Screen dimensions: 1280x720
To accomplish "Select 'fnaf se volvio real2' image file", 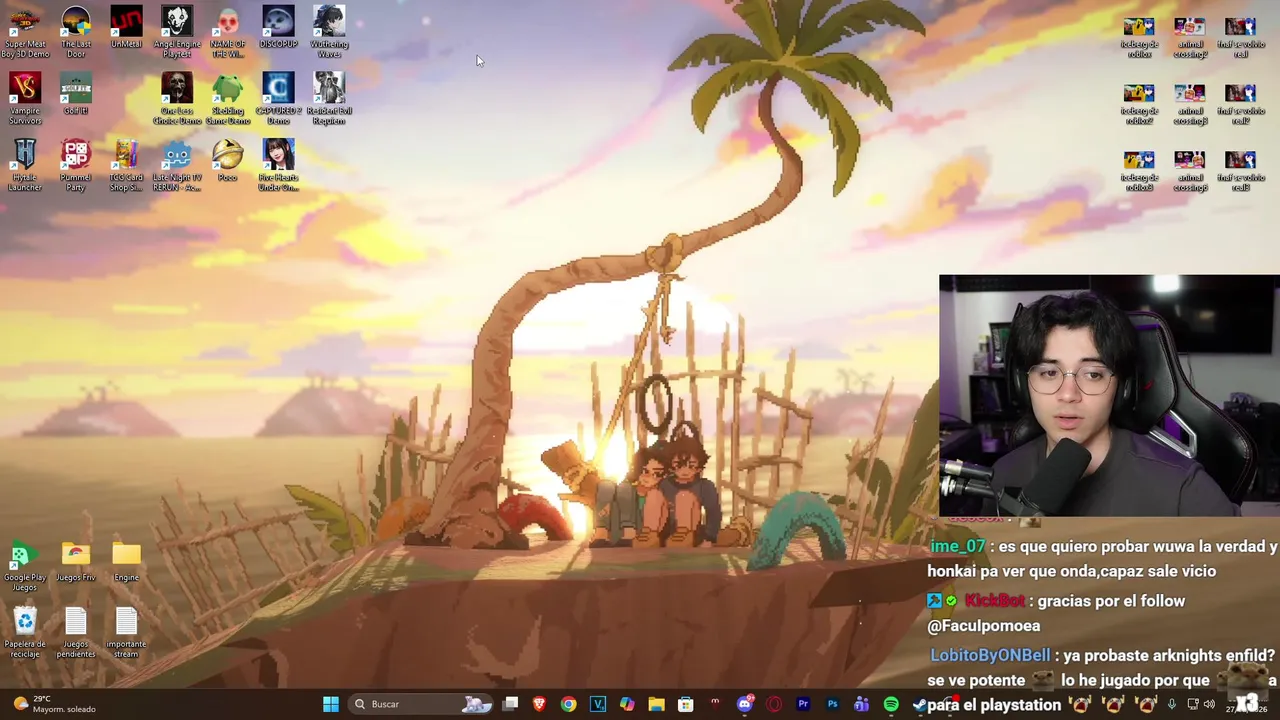I will [x=1240, y=105].
